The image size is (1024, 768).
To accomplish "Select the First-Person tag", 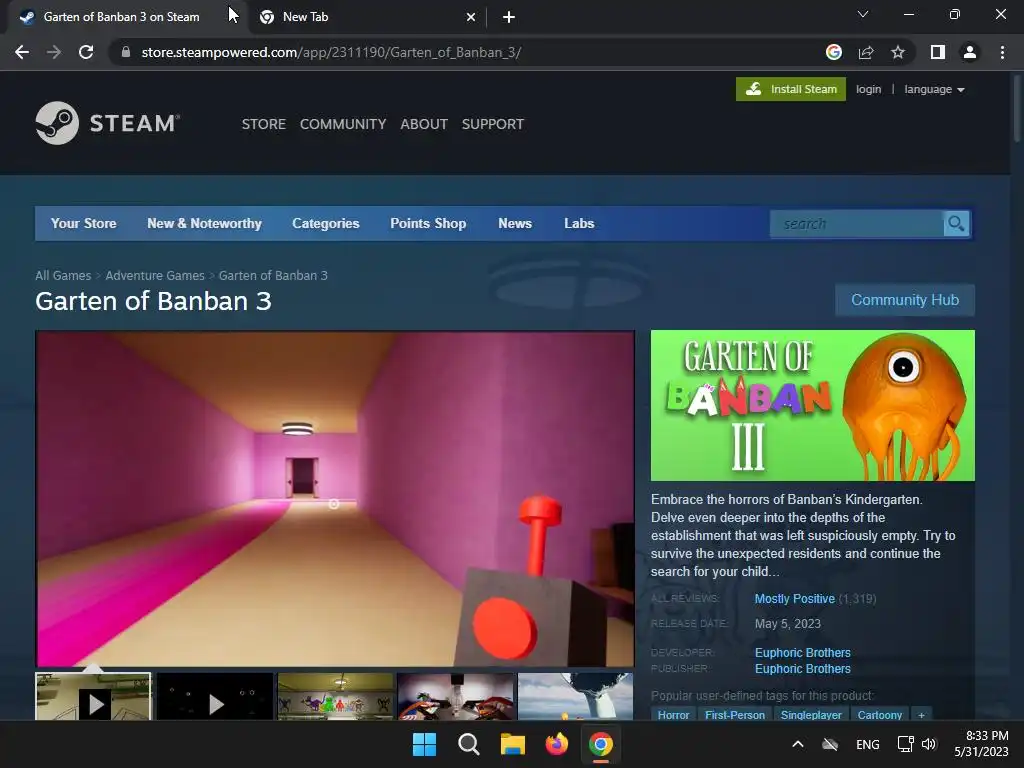I will tap(735, 715).
